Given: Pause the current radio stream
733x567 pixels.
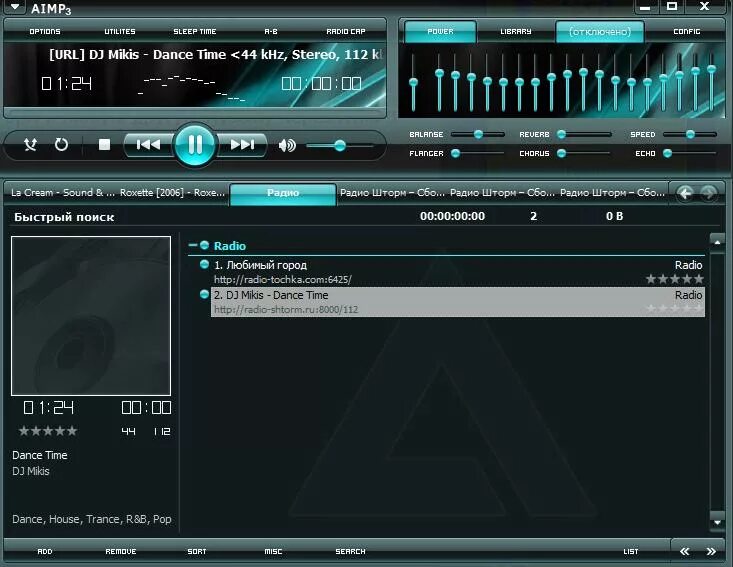Looking at the screenshot, I should coord(195,145).
